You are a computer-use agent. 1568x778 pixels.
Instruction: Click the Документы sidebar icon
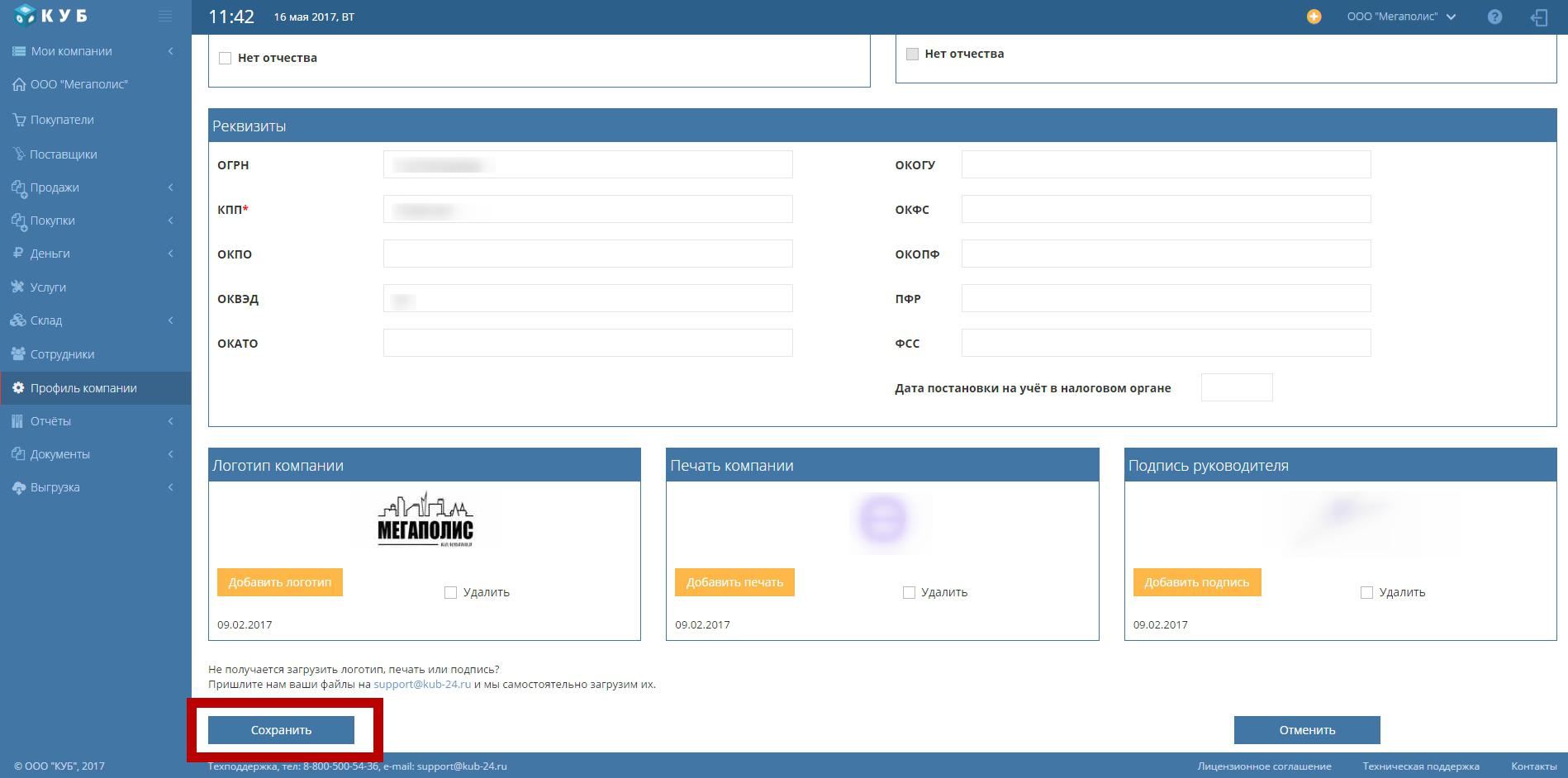[18, 454]
